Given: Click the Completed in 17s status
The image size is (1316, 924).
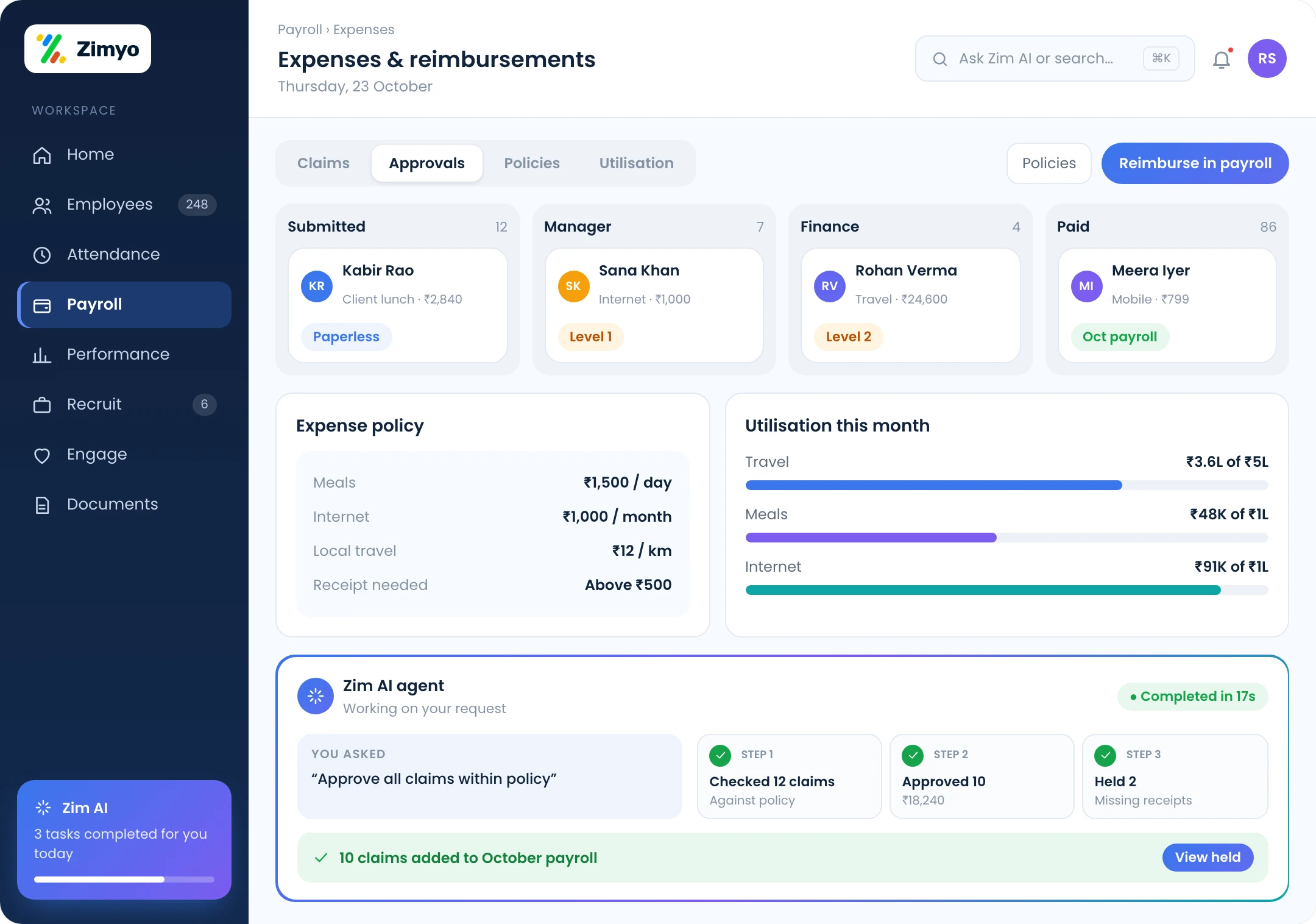Looking at the screenshot, I should pos(1192,696).
